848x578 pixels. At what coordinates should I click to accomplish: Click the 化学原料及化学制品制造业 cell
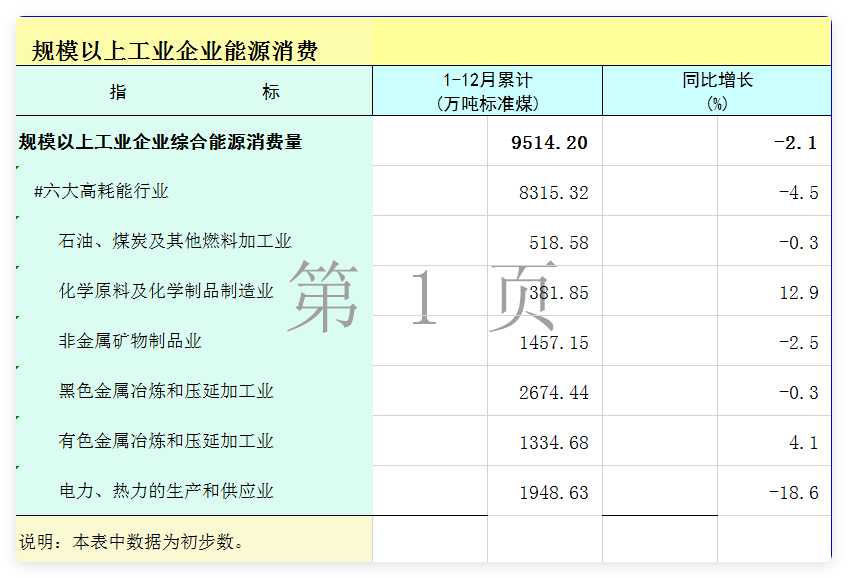pyautogui.click(x=166, y=291)
